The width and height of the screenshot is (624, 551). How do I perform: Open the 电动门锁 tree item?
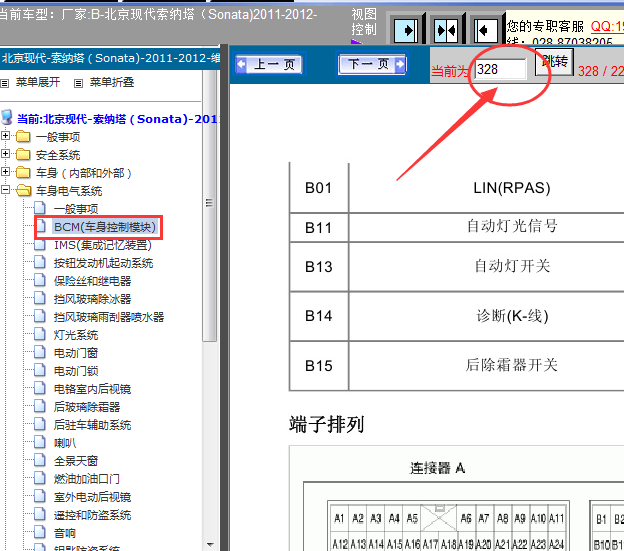click(76, 371)
